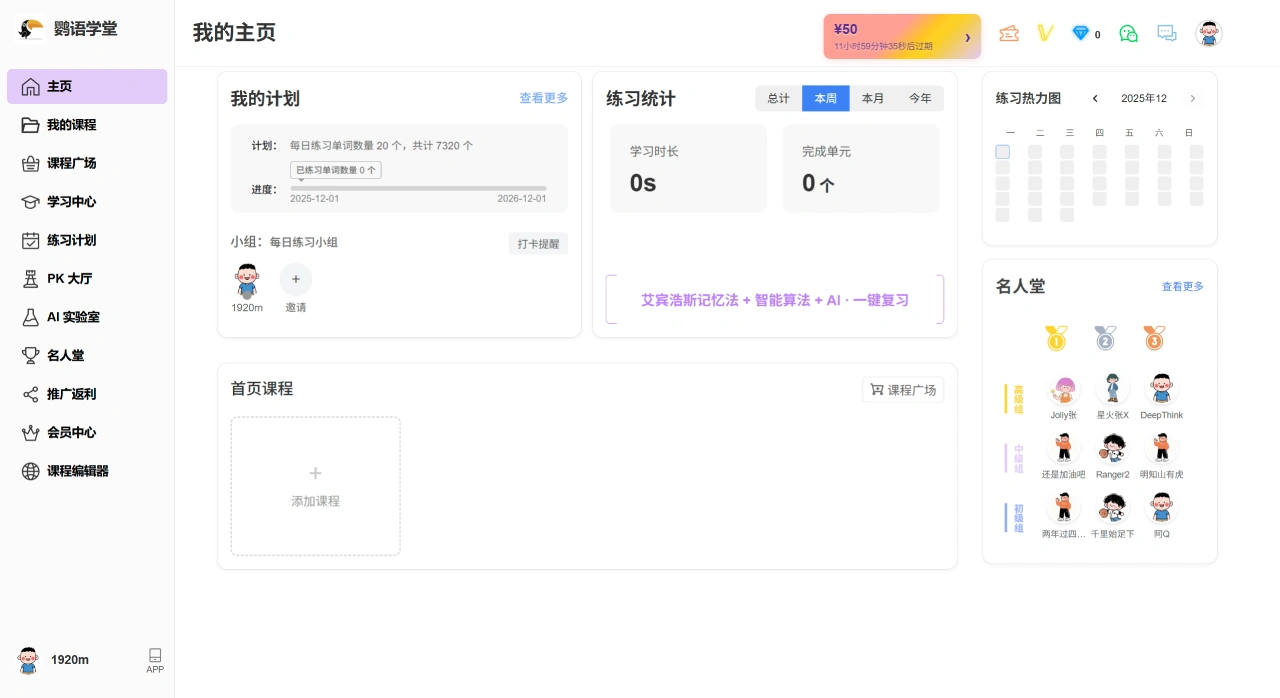Toggle the 打卡提醒 reminder option

[x=537, y=243]
